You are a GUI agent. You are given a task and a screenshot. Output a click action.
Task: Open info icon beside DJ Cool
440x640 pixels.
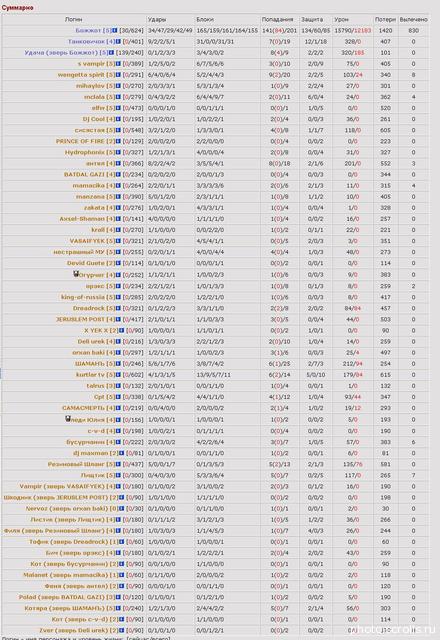pyautogui.click(x=118, y=119)
